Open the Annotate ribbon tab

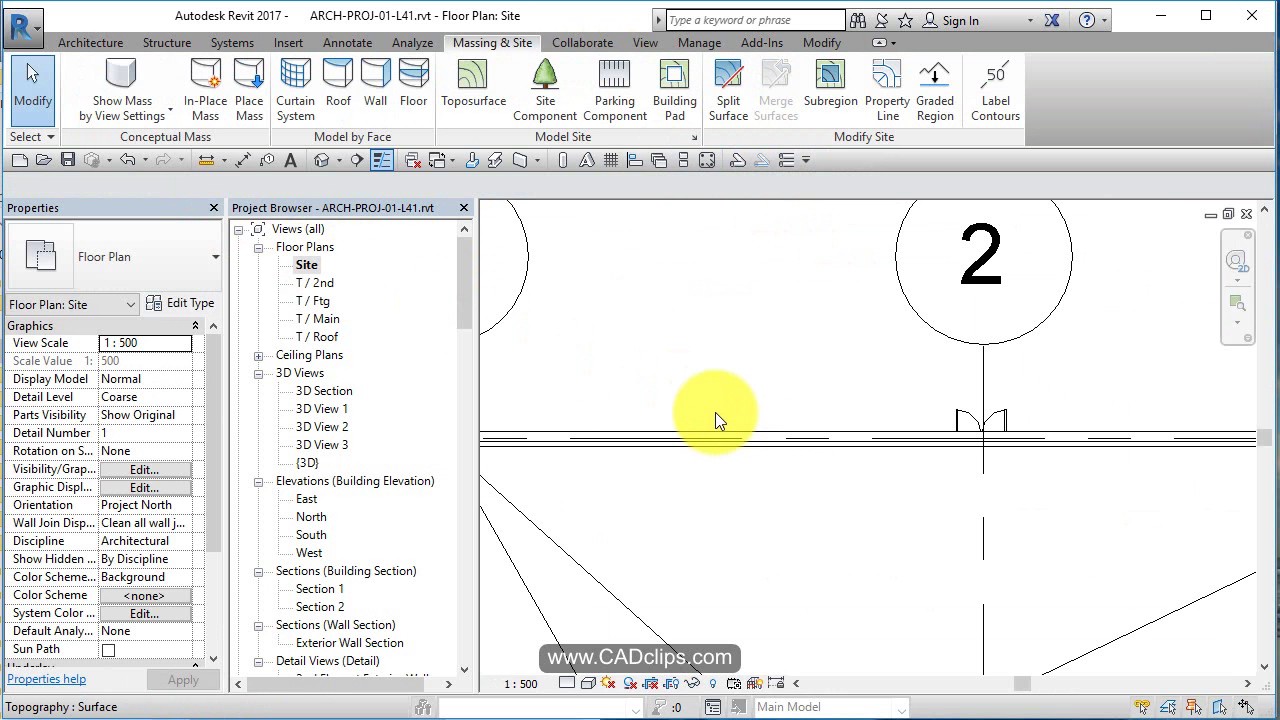[x=347, y=43]
